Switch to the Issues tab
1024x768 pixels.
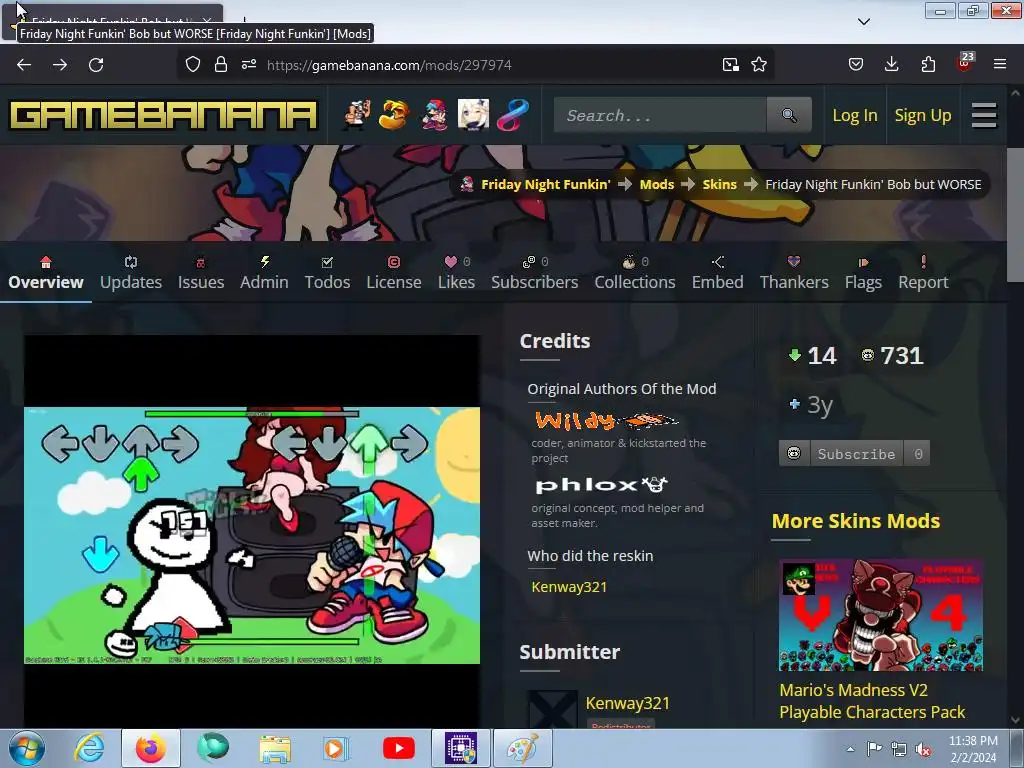tap(200, 273)
